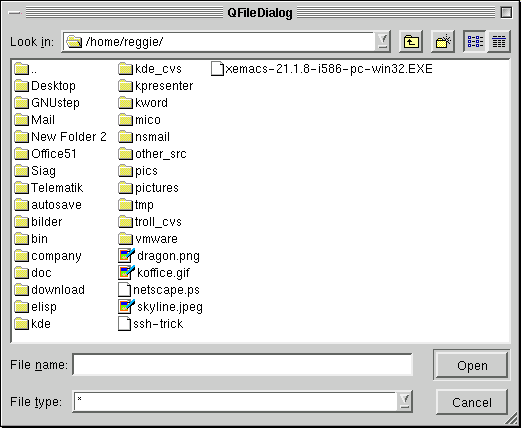This screenshot has width=521, height=428.
Task: Click the File type combo box field
Action: [x=242, y=401]
